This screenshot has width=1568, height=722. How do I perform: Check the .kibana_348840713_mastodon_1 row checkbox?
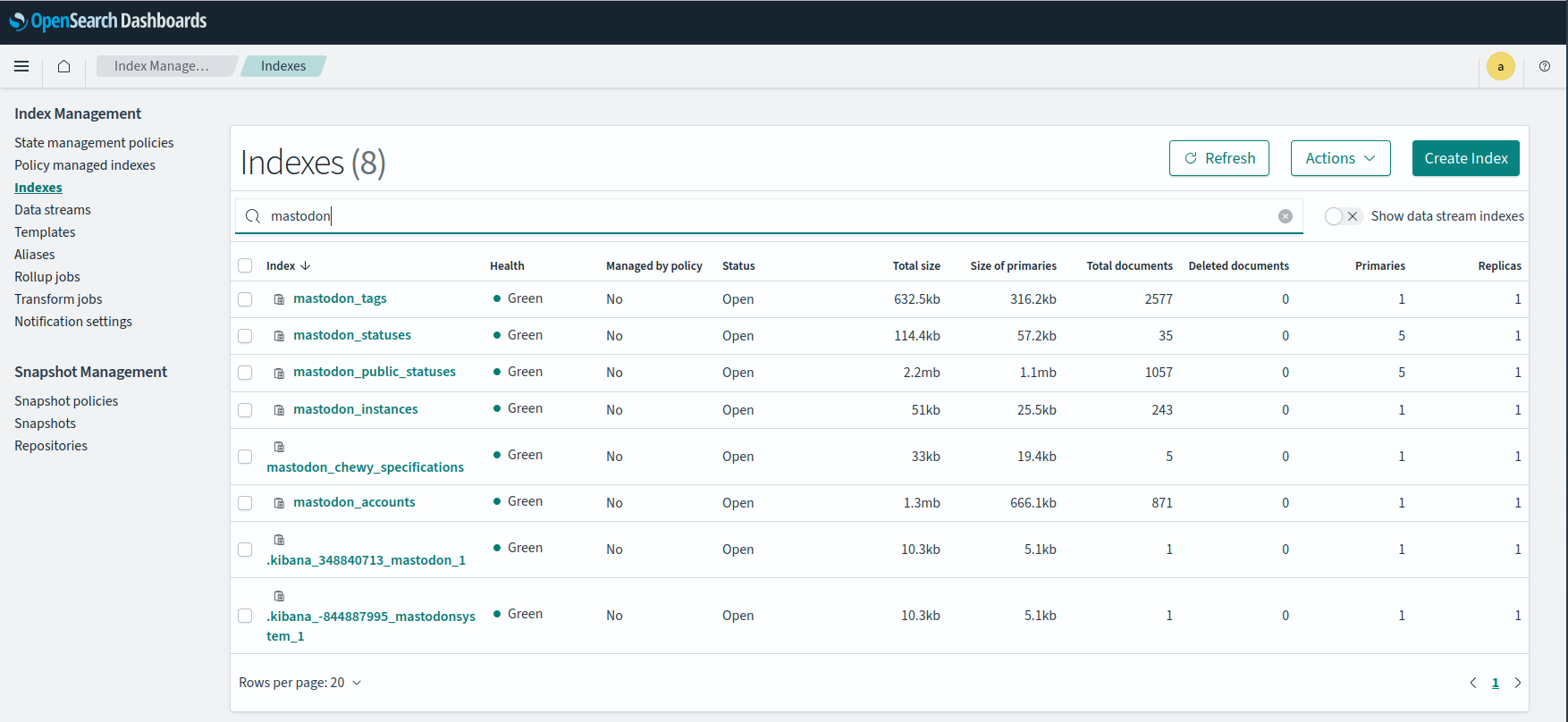(x=245, y=550)
